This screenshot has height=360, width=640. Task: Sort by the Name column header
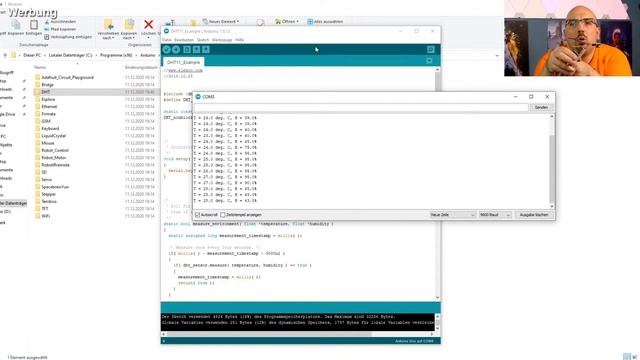pos(40,67)
